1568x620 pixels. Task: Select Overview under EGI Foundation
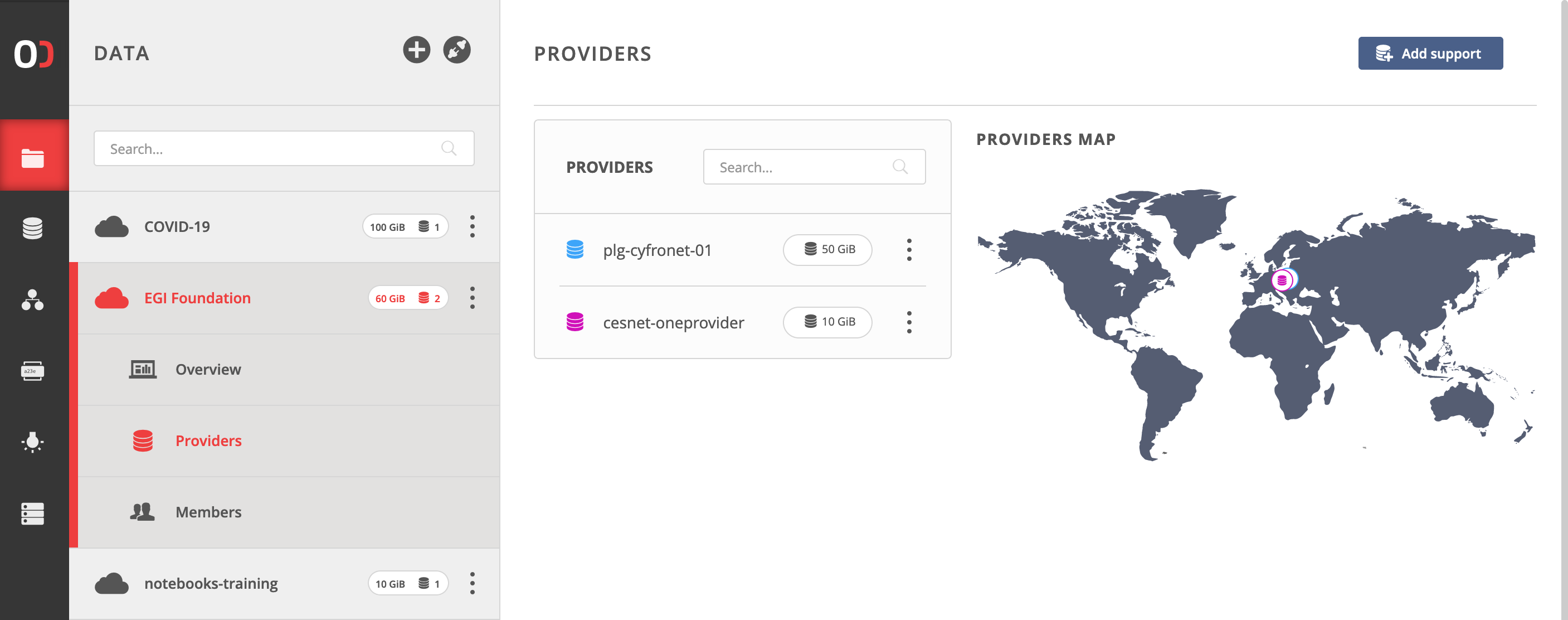(x=208, y=370)
